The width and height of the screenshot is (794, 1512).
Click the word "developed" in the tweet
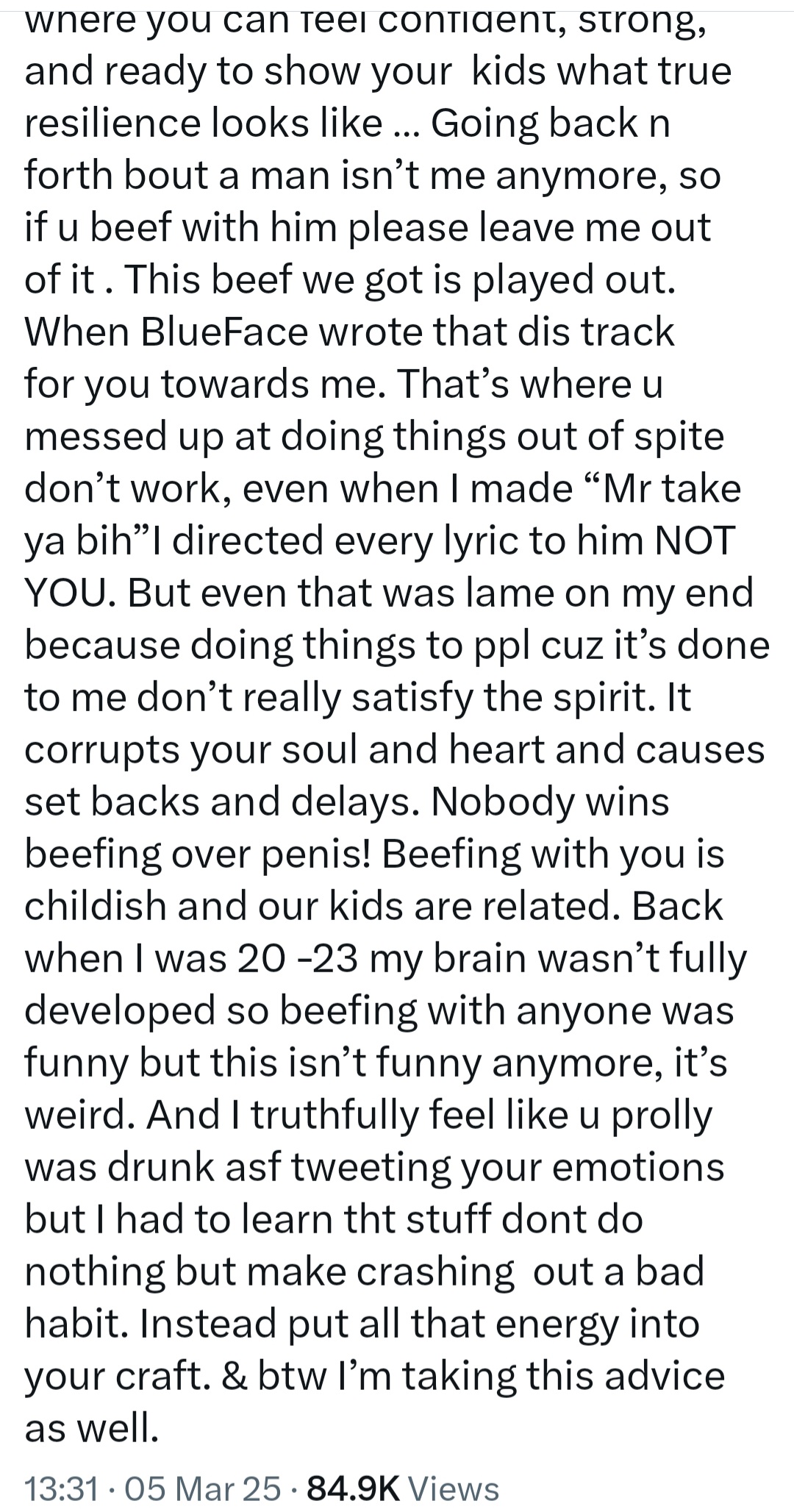click(119, 1010)
